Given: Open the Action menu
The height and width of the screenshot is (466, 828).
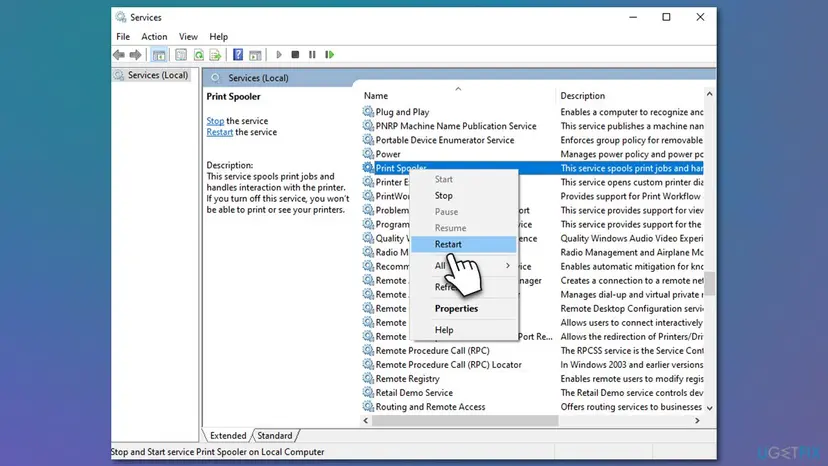Looking at the screenshot, I should 154,36.
